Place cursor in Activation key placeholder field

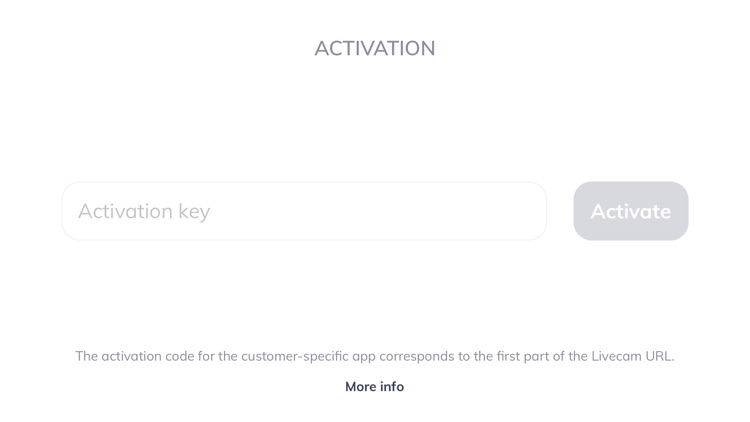click(x=304, y=211)
